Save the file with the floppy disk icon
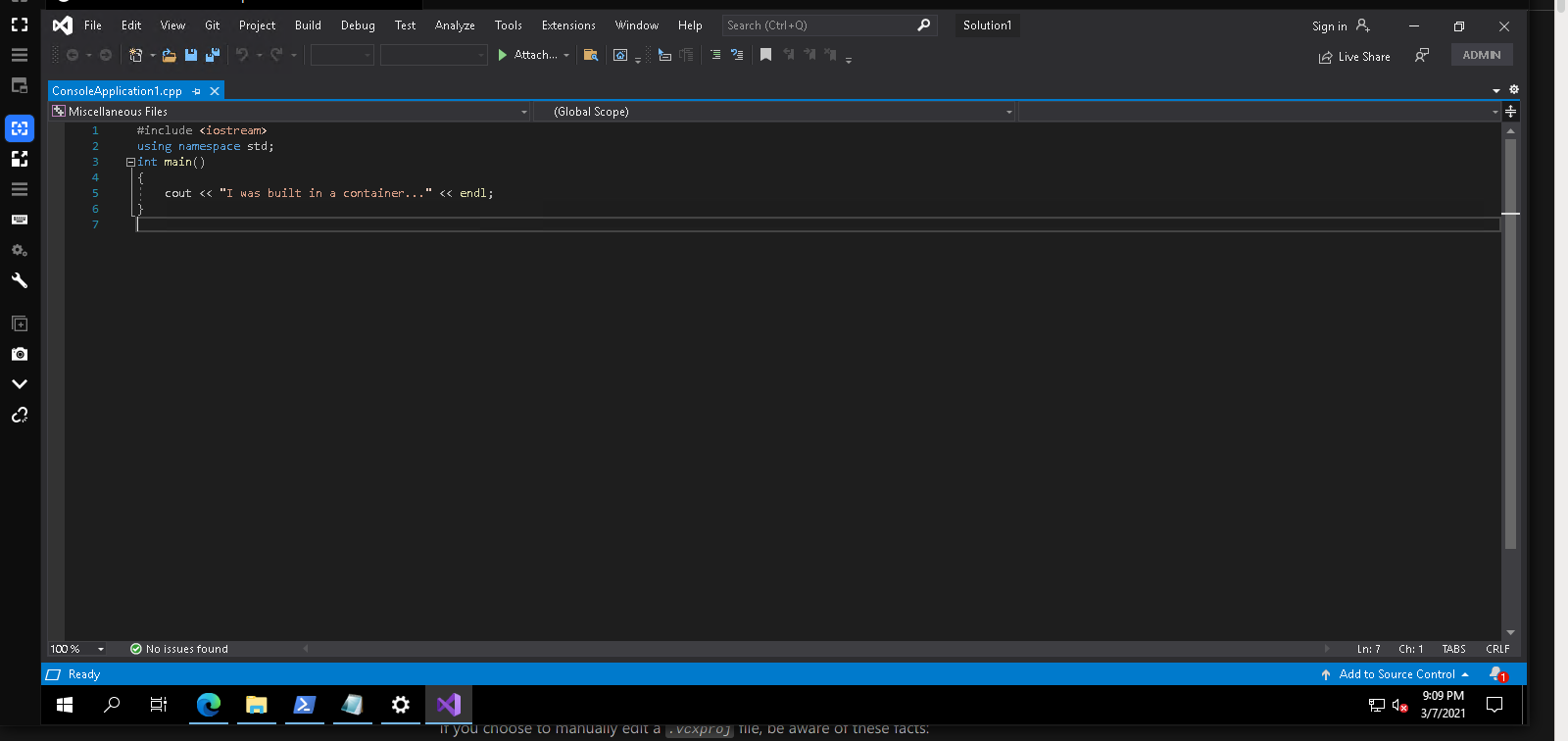Viewport: 1568px width, 741px height. coord(191,55)
